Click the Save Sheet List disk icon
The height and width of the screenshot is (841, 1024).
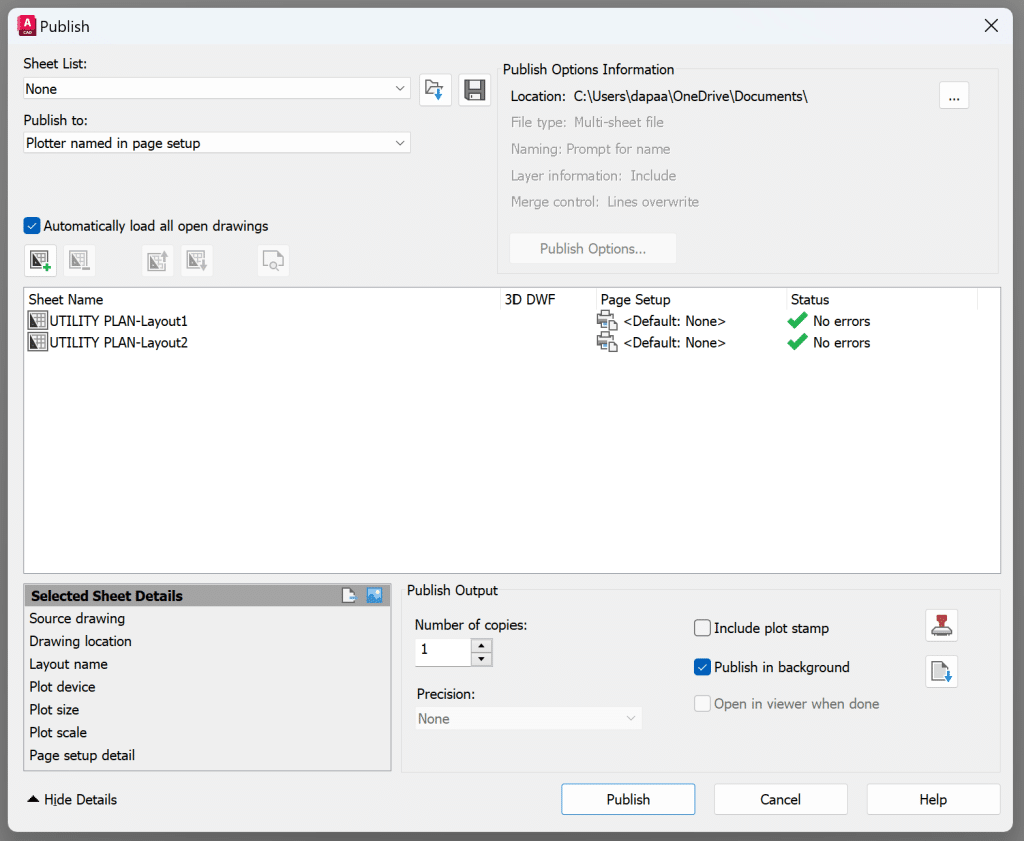(474, 90)
